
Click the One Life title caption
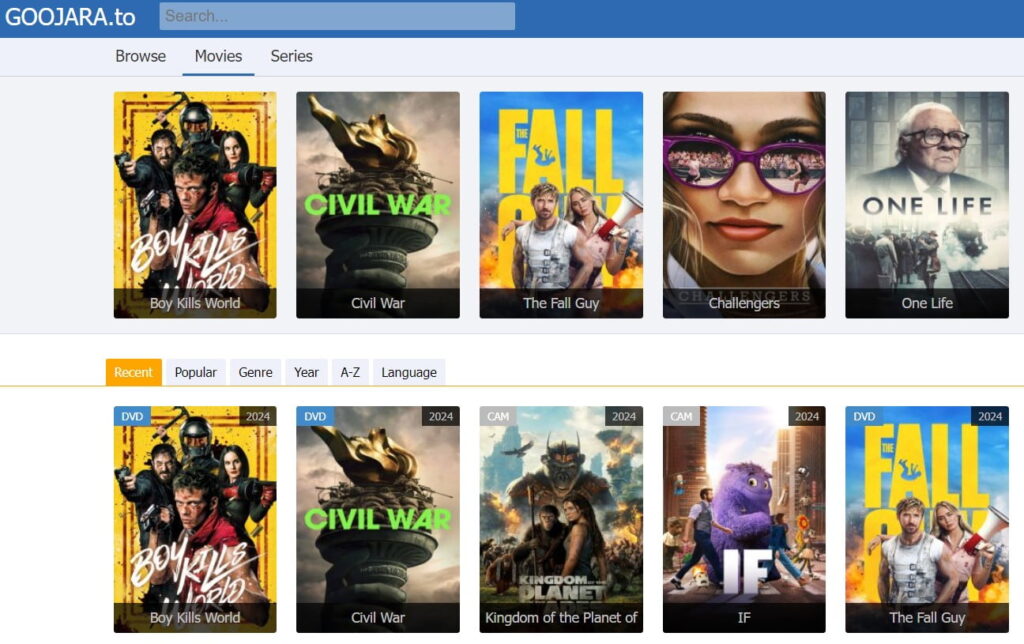[927, 303]
